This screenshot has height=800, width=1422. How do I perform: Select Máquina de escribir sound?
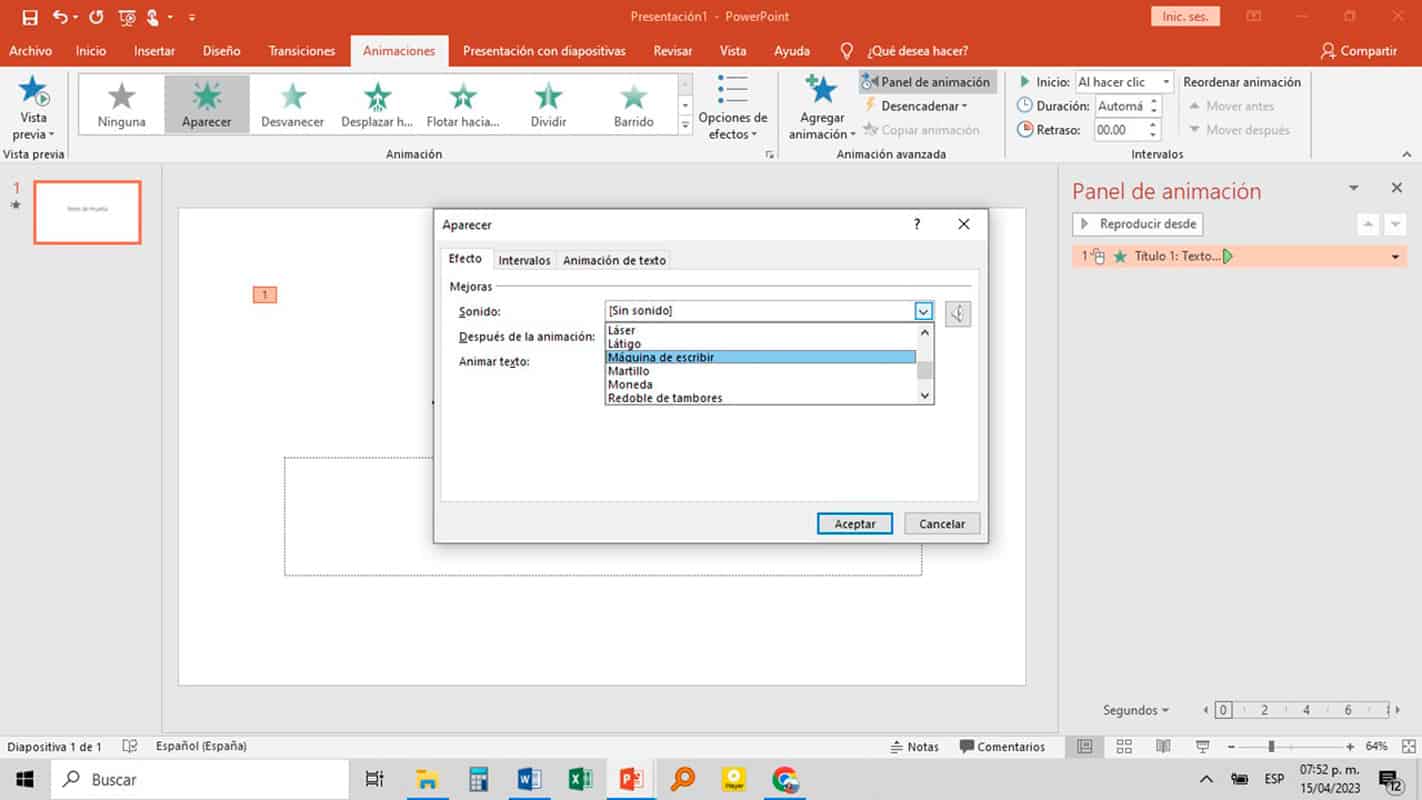(760, 357)
